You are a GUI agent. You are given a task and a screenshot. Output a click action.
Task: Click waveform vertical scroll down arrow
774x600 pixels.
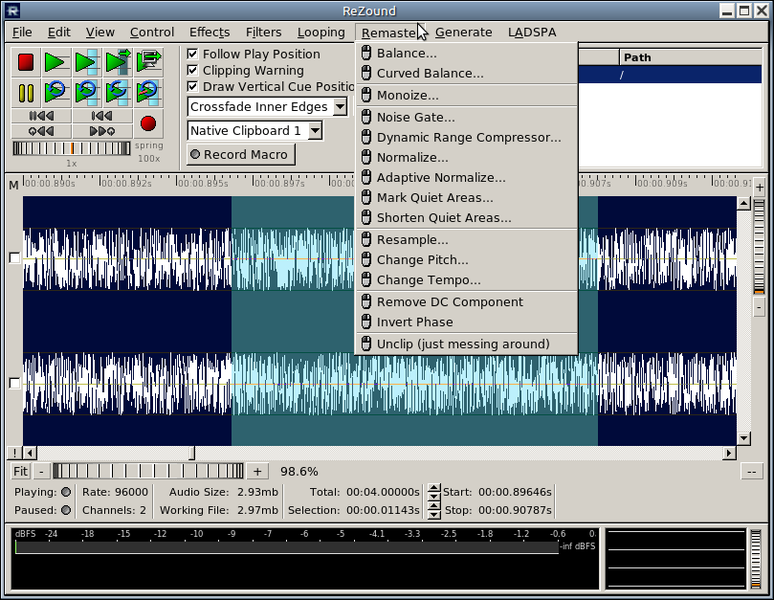click(x=744, y=438)
